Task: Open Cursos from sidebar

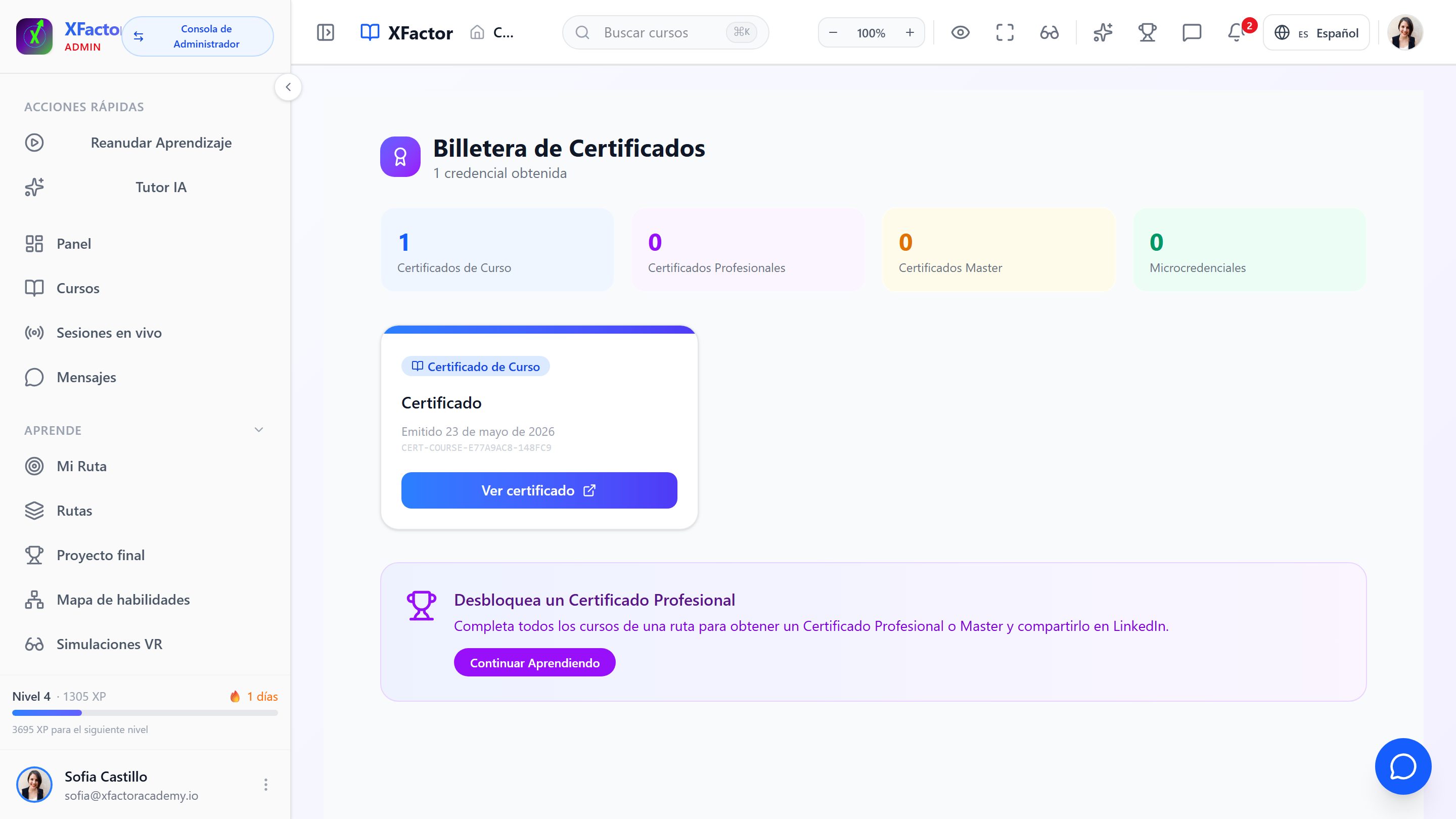Action: (145, 288)
